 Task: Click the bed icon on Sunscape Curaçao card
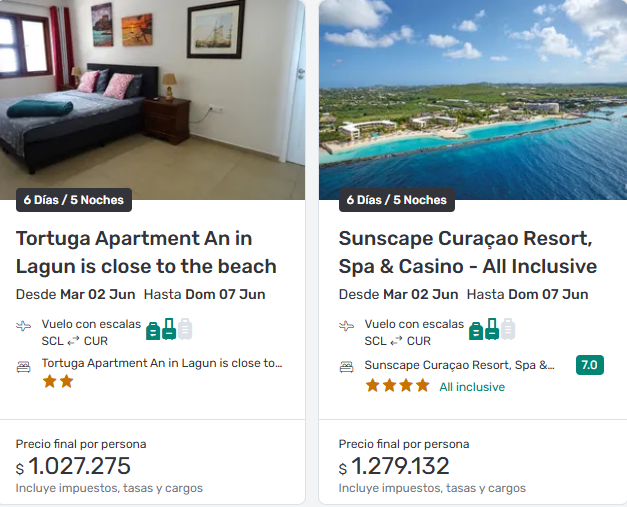347,366
